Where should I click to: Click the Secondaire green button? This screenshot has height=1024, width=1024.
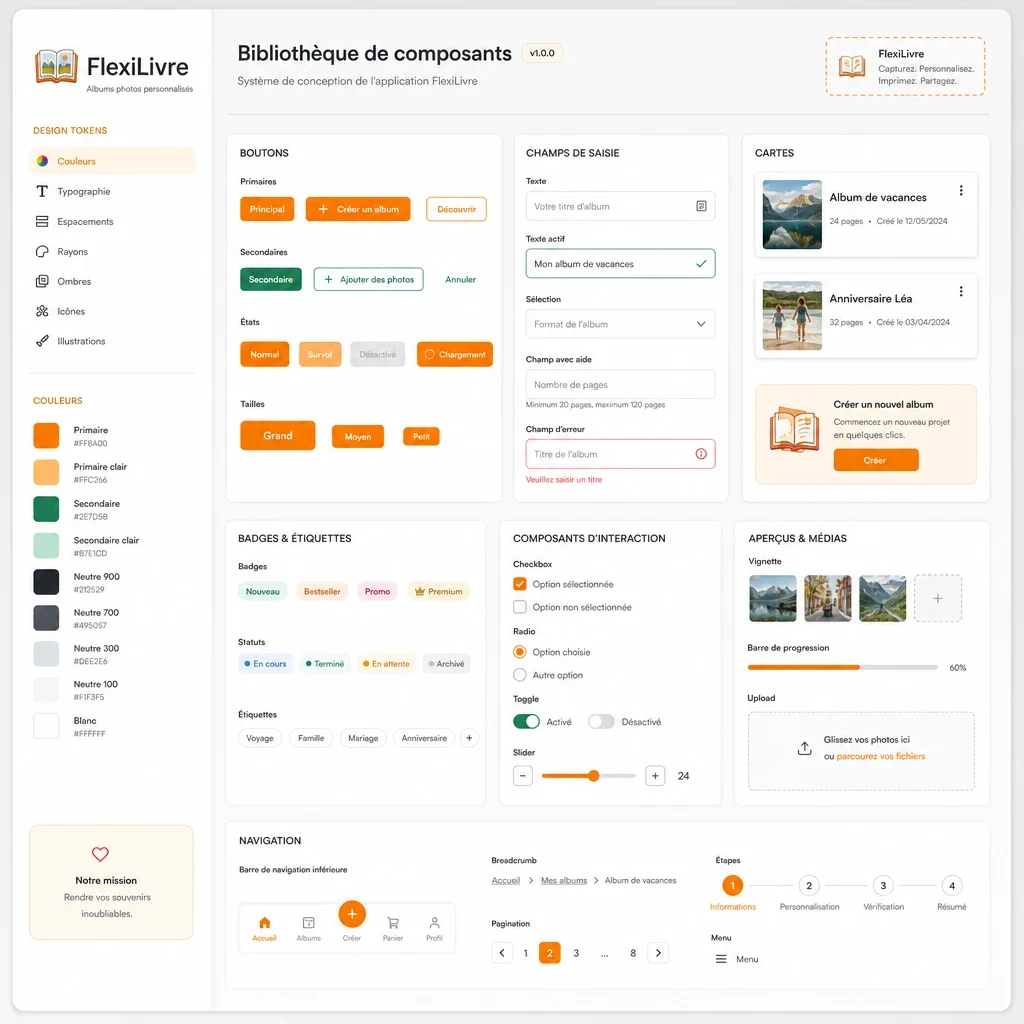[271, 279]
